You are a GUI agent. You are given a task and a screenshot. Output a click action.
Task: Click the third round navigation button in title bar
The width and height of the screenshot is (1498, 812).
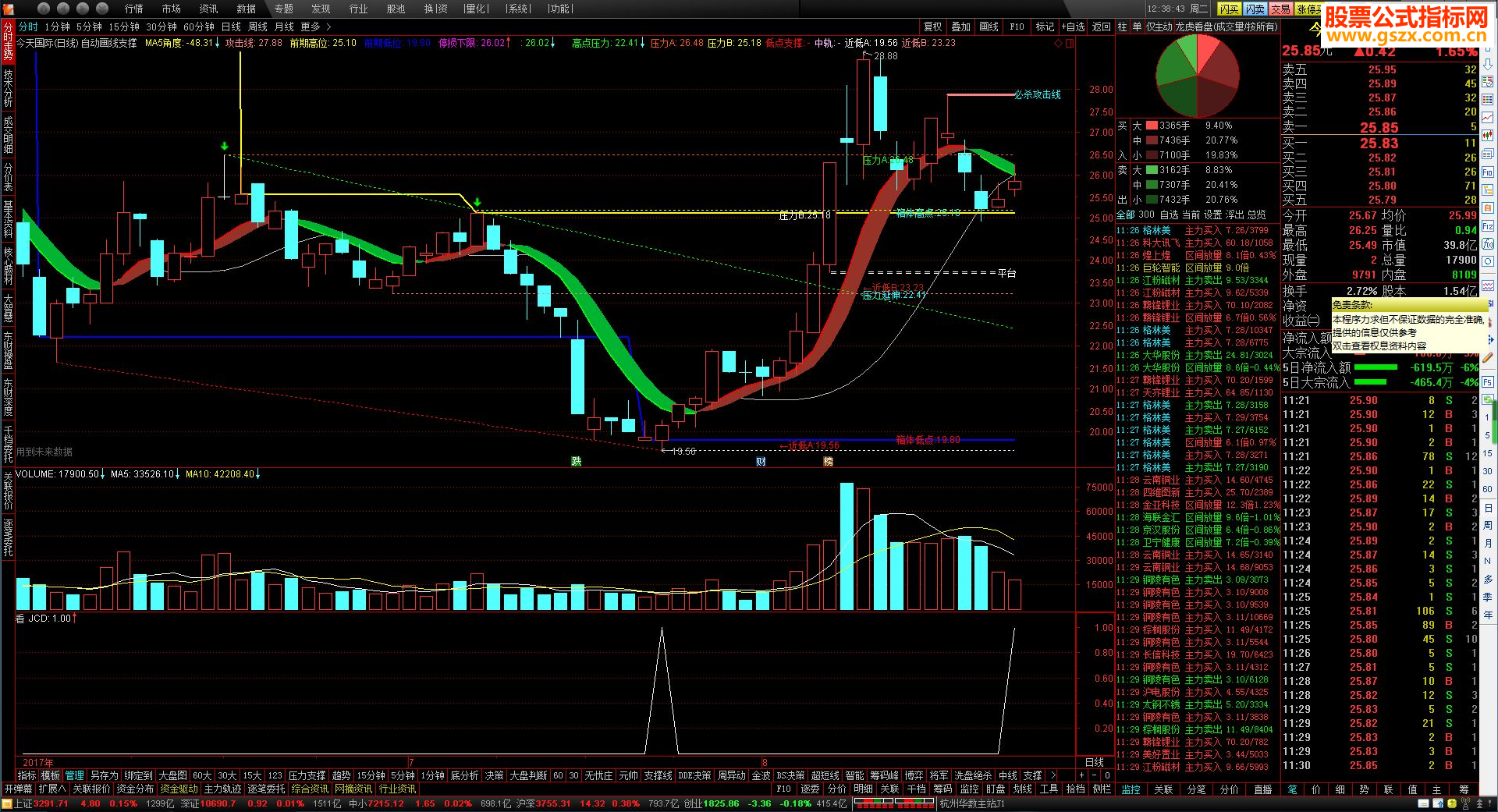tap(84, 9)
